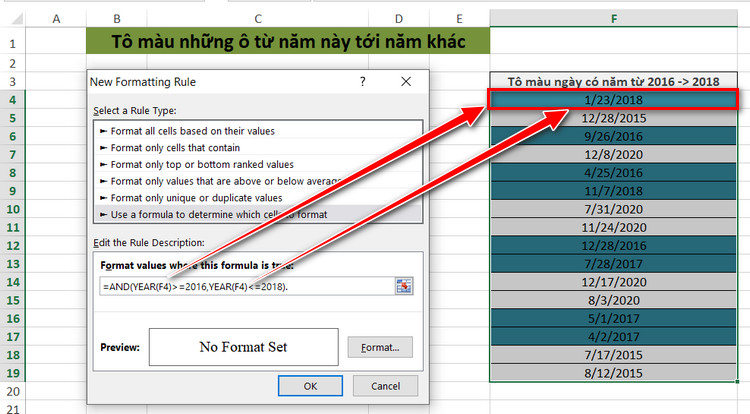Select row 2 header

tap(12, 63)
